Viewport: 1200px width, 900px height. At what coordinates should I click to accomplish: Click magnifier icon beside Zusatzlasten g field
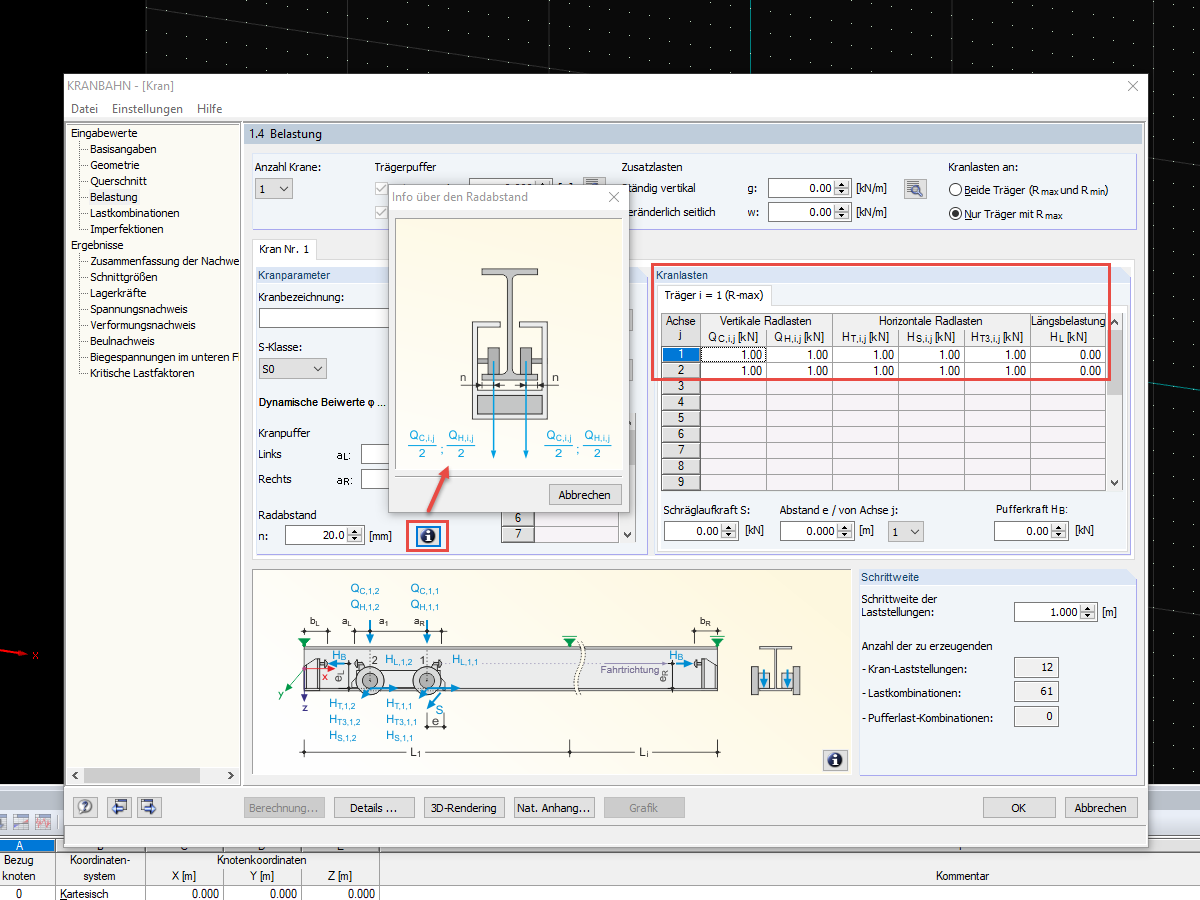click(914, 188)
